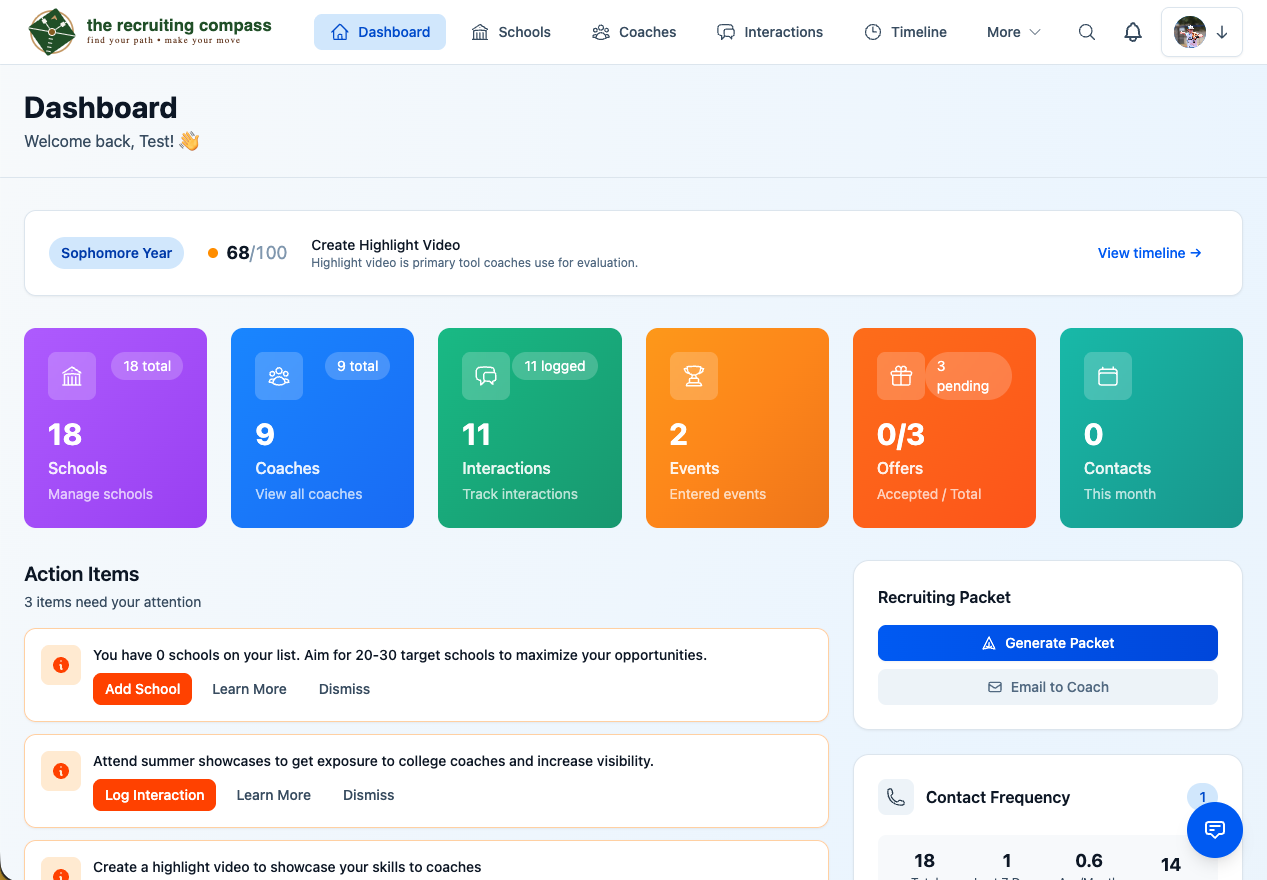This screenshot has width=1267, height=880.
Task: Click the trophy icon on the Events card
Action: [x=693, y=376]
